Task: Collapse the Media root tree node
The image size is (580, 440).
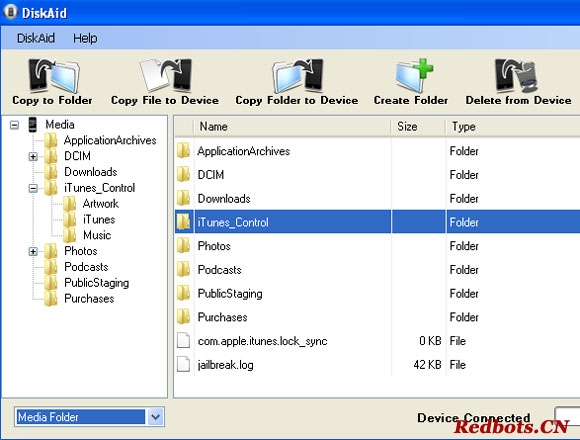Action: click(x=14, y=125)
